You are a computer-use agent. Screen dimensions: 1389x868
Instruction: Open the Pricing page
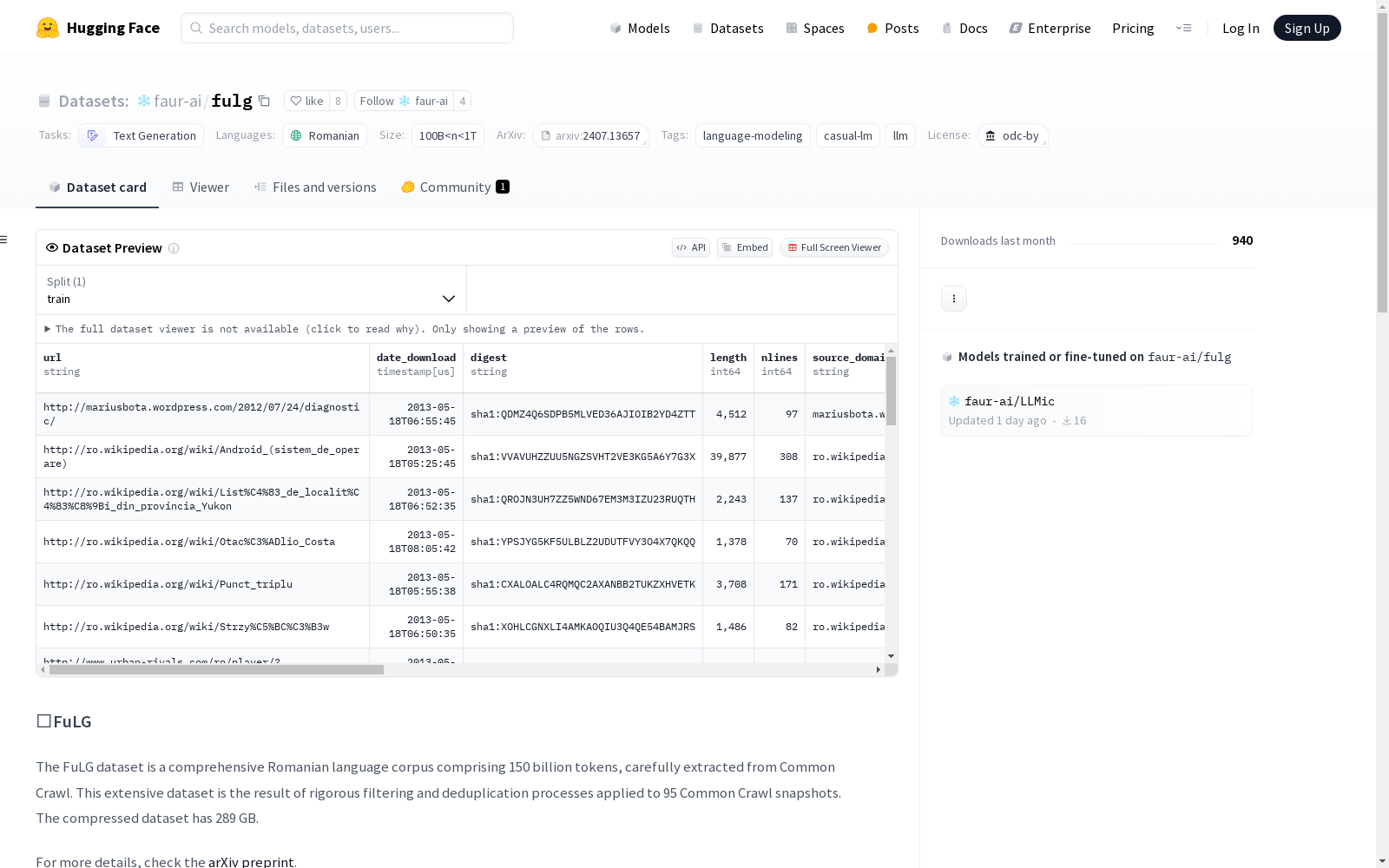[1133, 29]
